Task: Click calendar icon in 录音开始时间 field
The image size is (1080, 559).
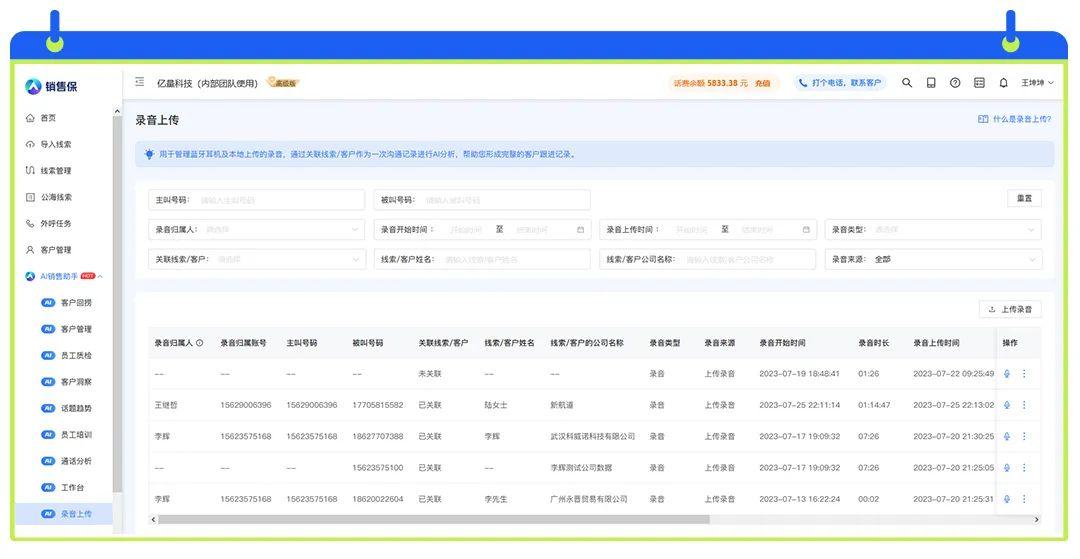Action: point(581,229)
